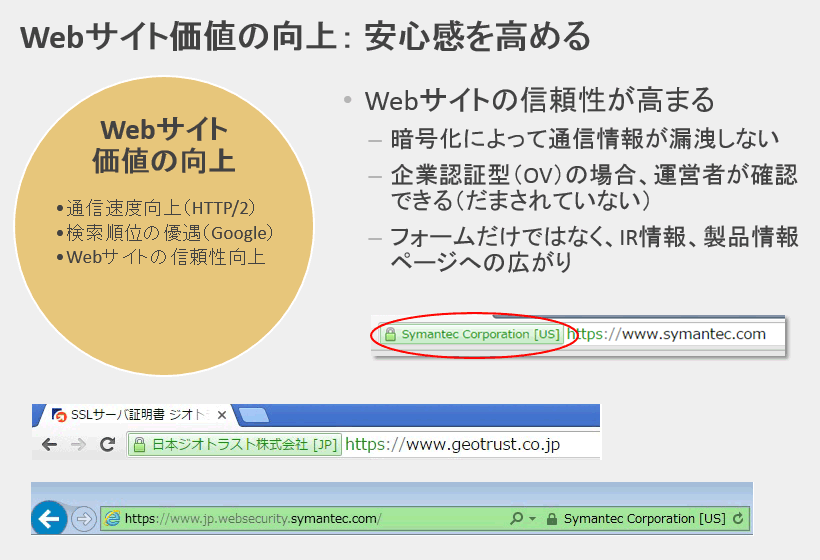Click the Webサイト価値の向上 circle heading
Viewport: 820px width, 560px height.
click(x=164, y=145)
